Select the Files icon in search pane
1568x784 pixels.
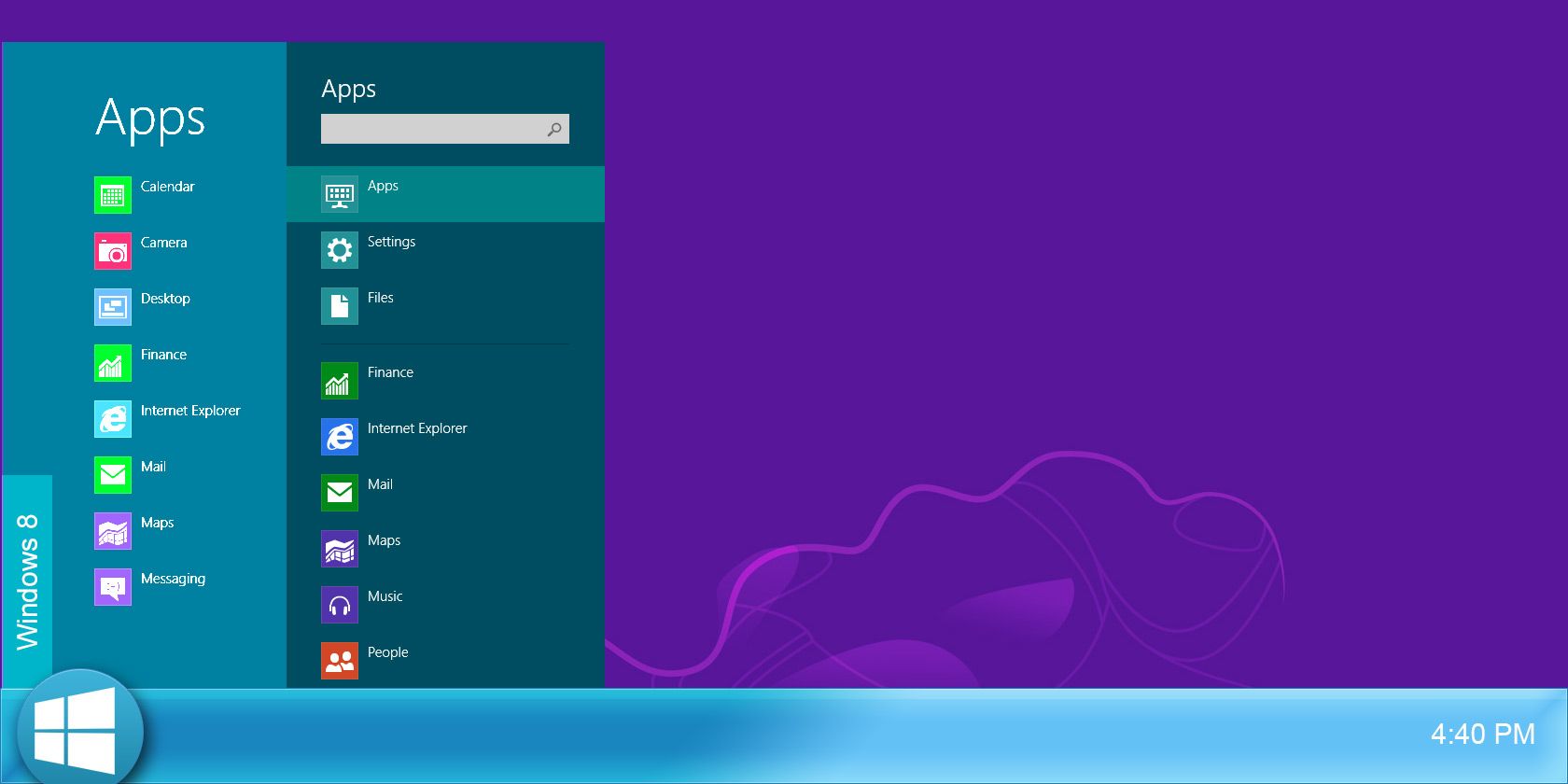click(340, 306)
